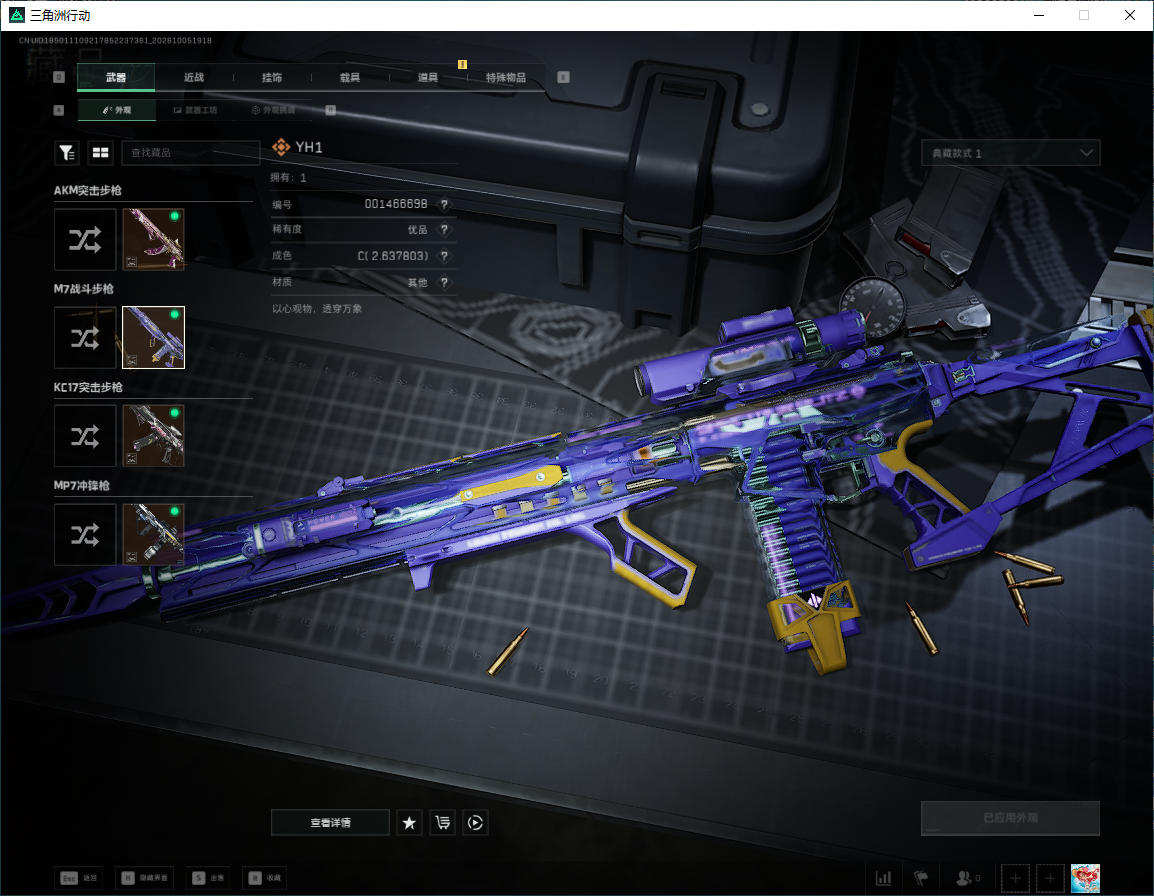Expand the 典藏款式 1 style dropdown

1010,153
